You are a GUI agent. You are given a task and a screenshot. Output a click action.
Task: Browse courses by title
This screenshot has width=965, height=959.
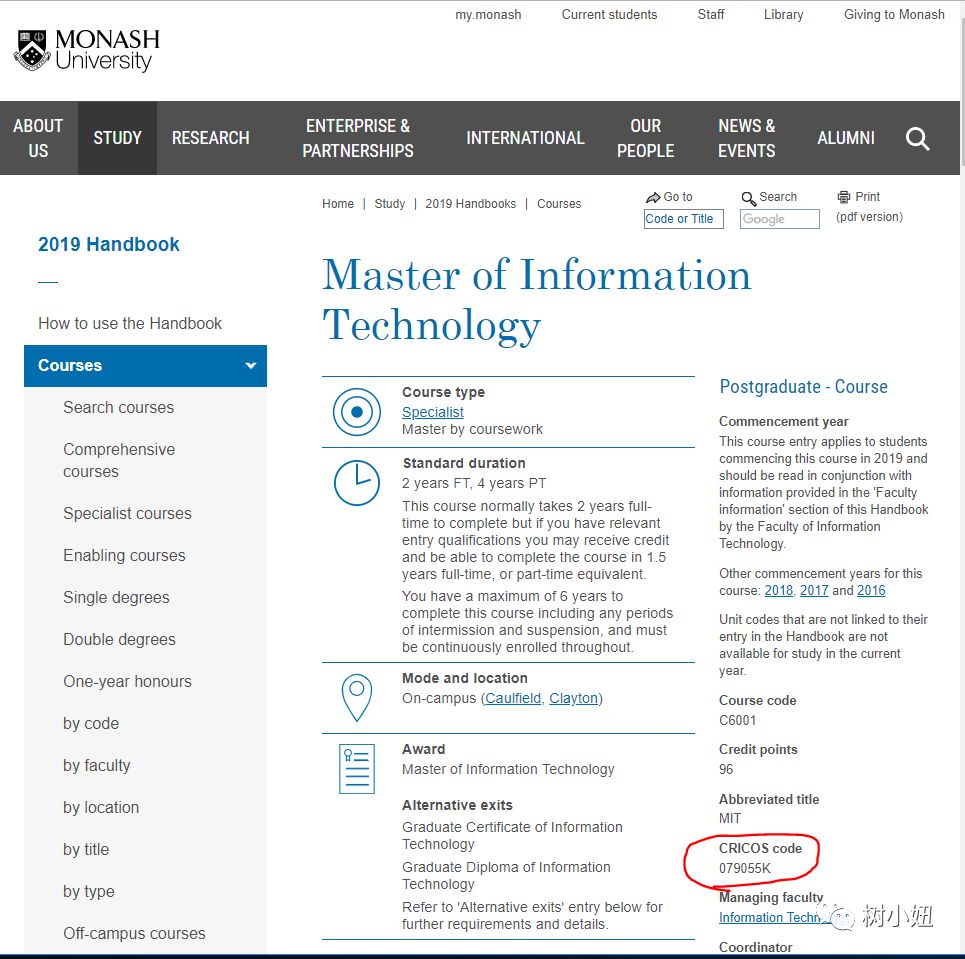pyautogui.click(x=86, y=849)
